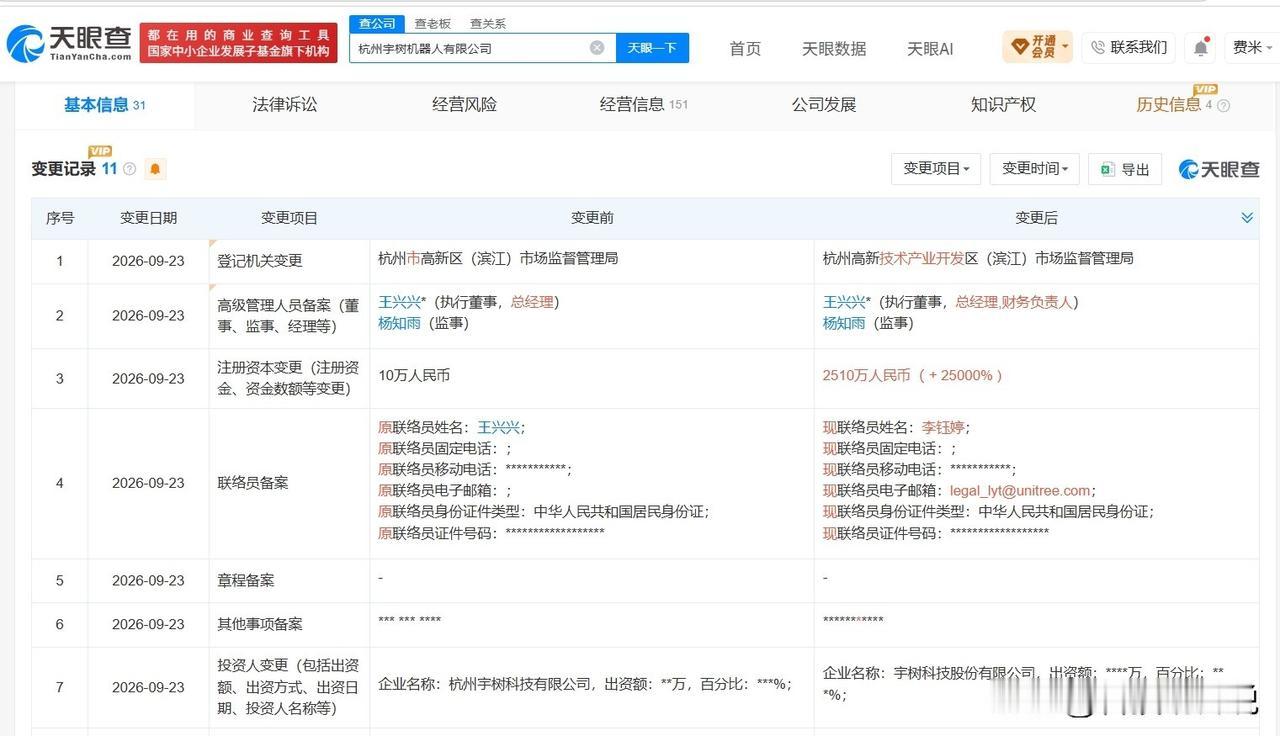The height and width of the screenshot is (736, 1280).
Task: Switch to 查公司 search tab
Action: [x=377, y=23]
